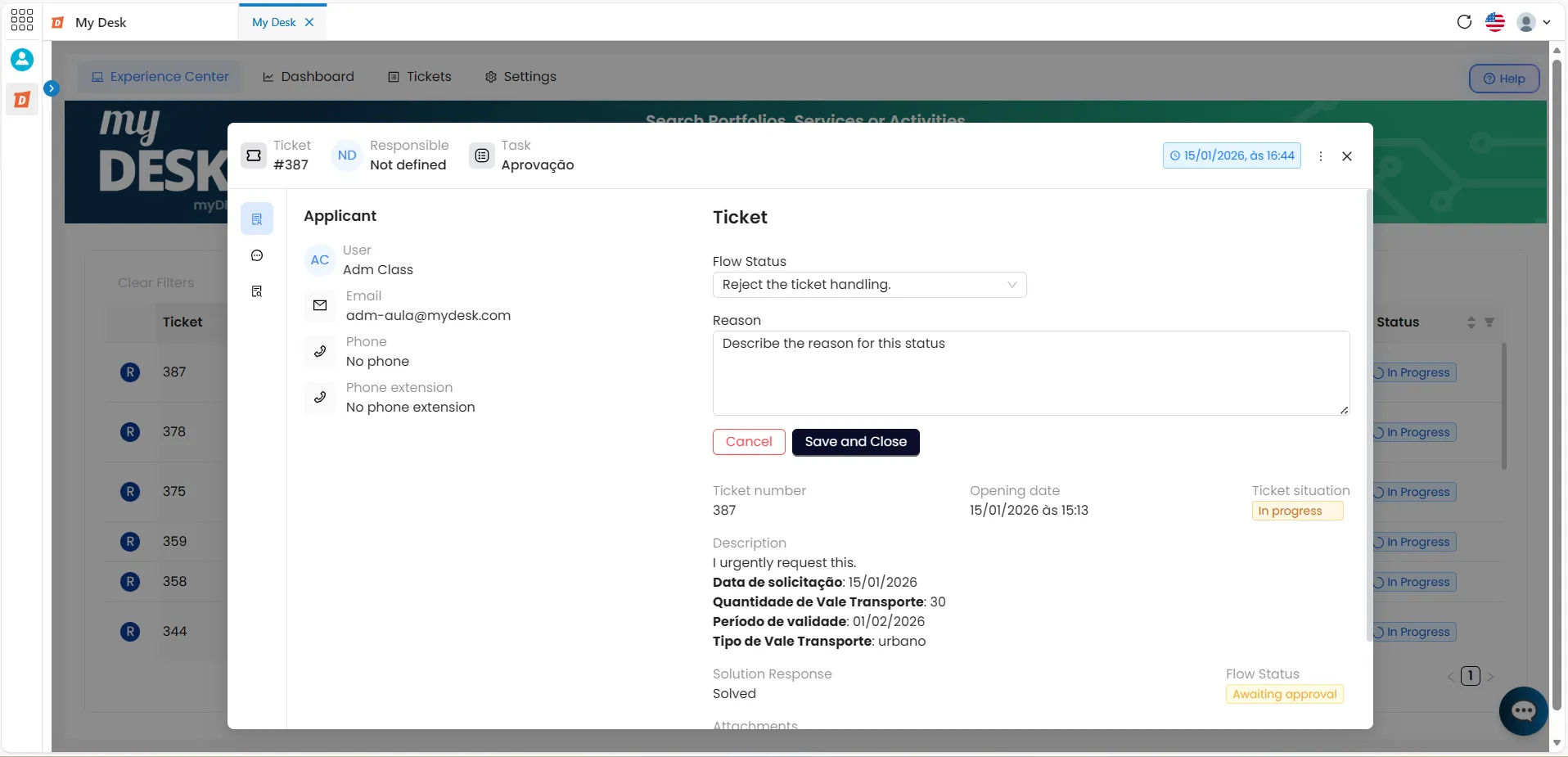Close the ticket dialog
This screenshot has width=1568, height=757.
(x=1347, y=155)
